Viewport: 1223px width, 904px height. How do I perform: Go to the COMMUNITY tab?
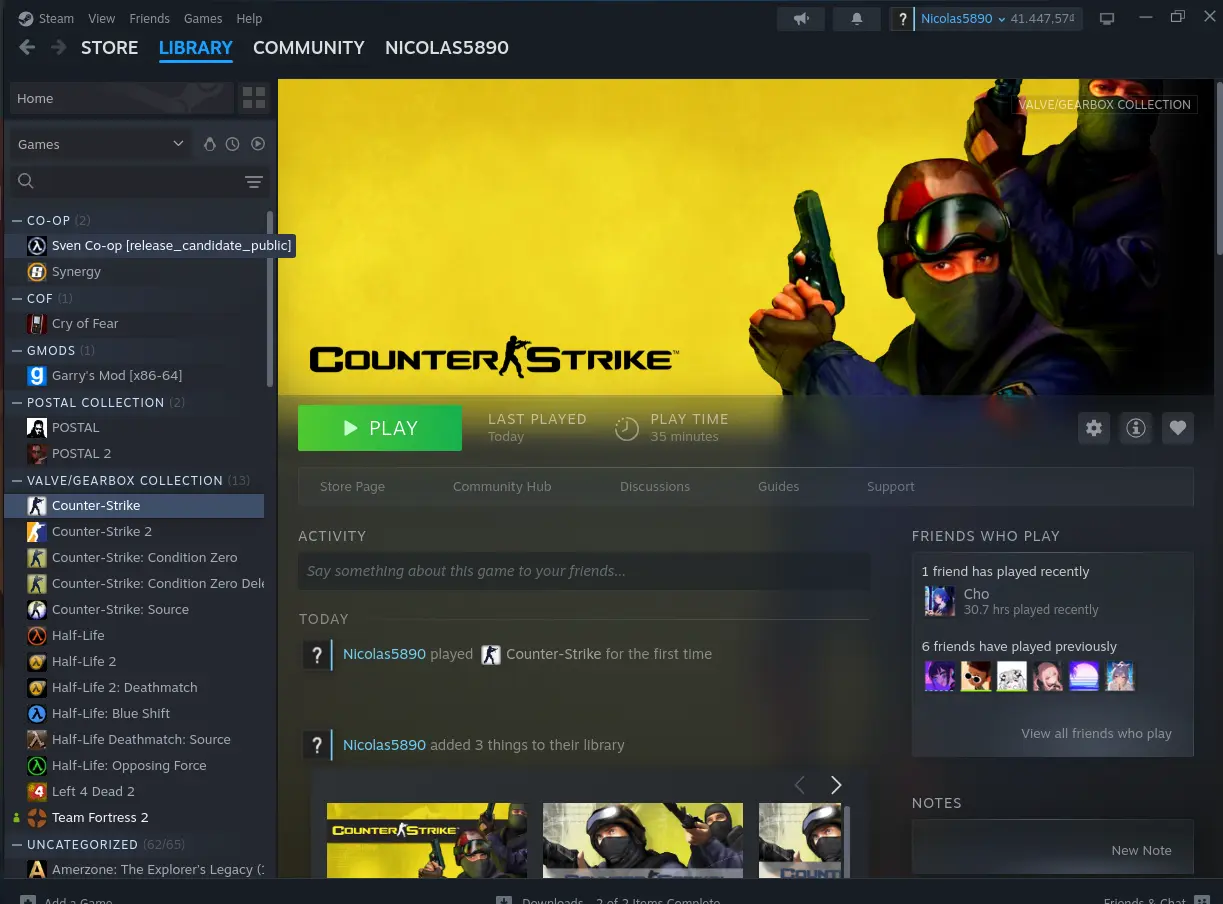tap(309, 47)
